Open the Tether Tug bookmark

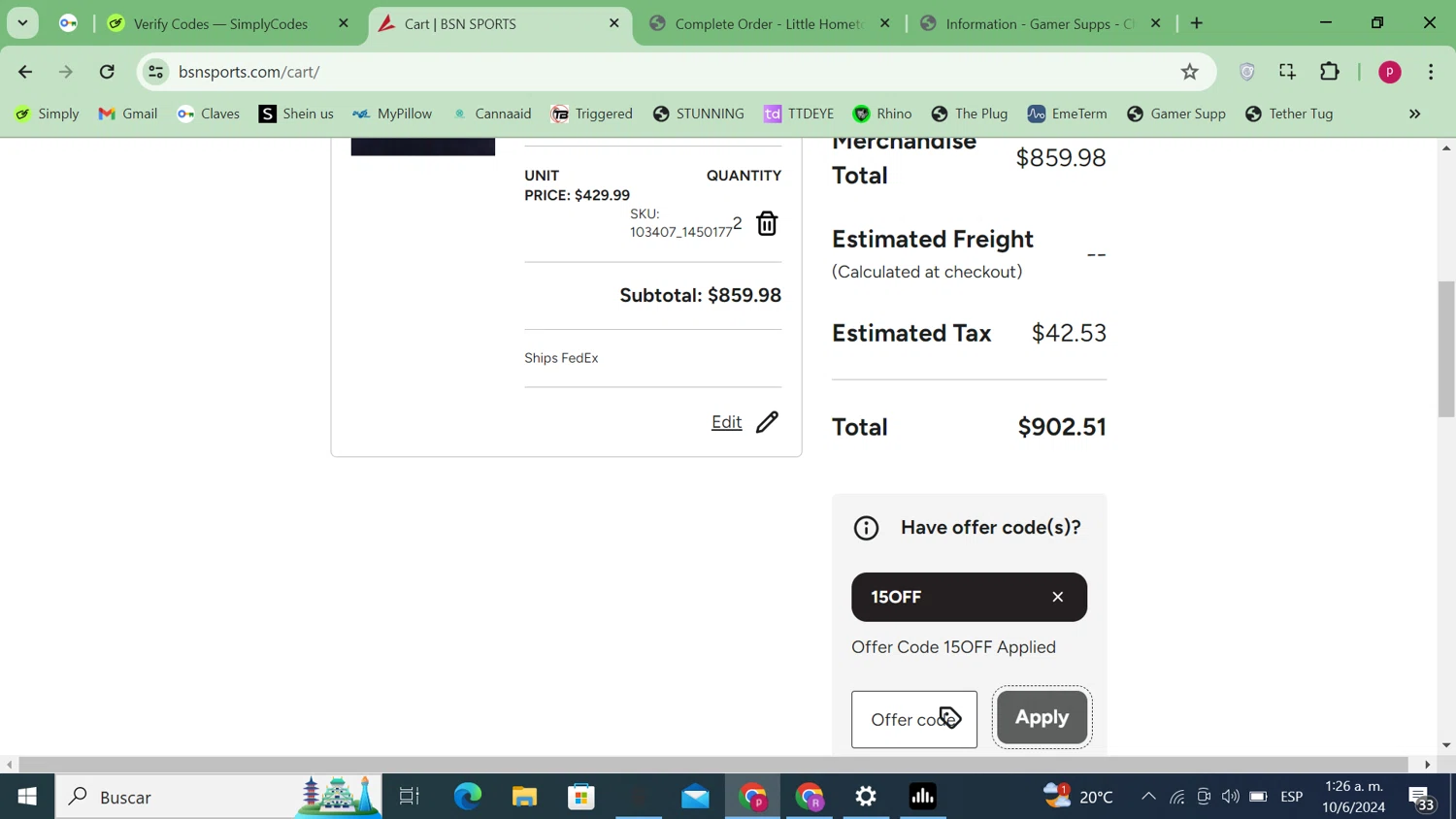point(1289,114)
